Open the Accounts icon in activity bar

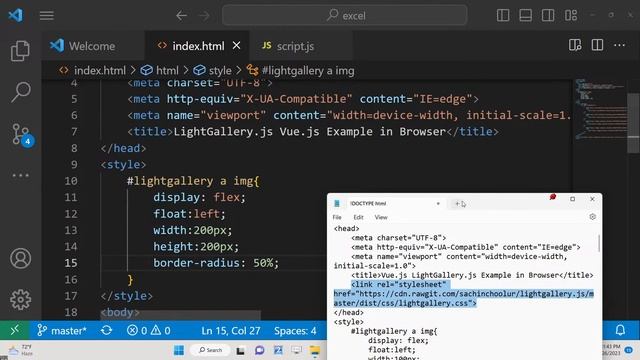20,258
